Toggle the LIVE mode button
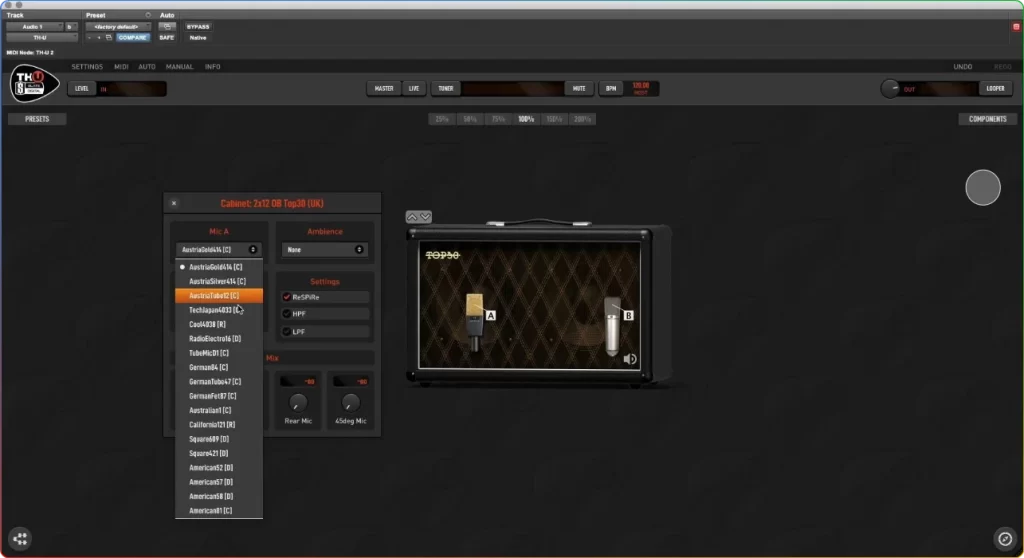Image resolution: width=1024 pixels, height=558 pixels. [x=414, y=88]
